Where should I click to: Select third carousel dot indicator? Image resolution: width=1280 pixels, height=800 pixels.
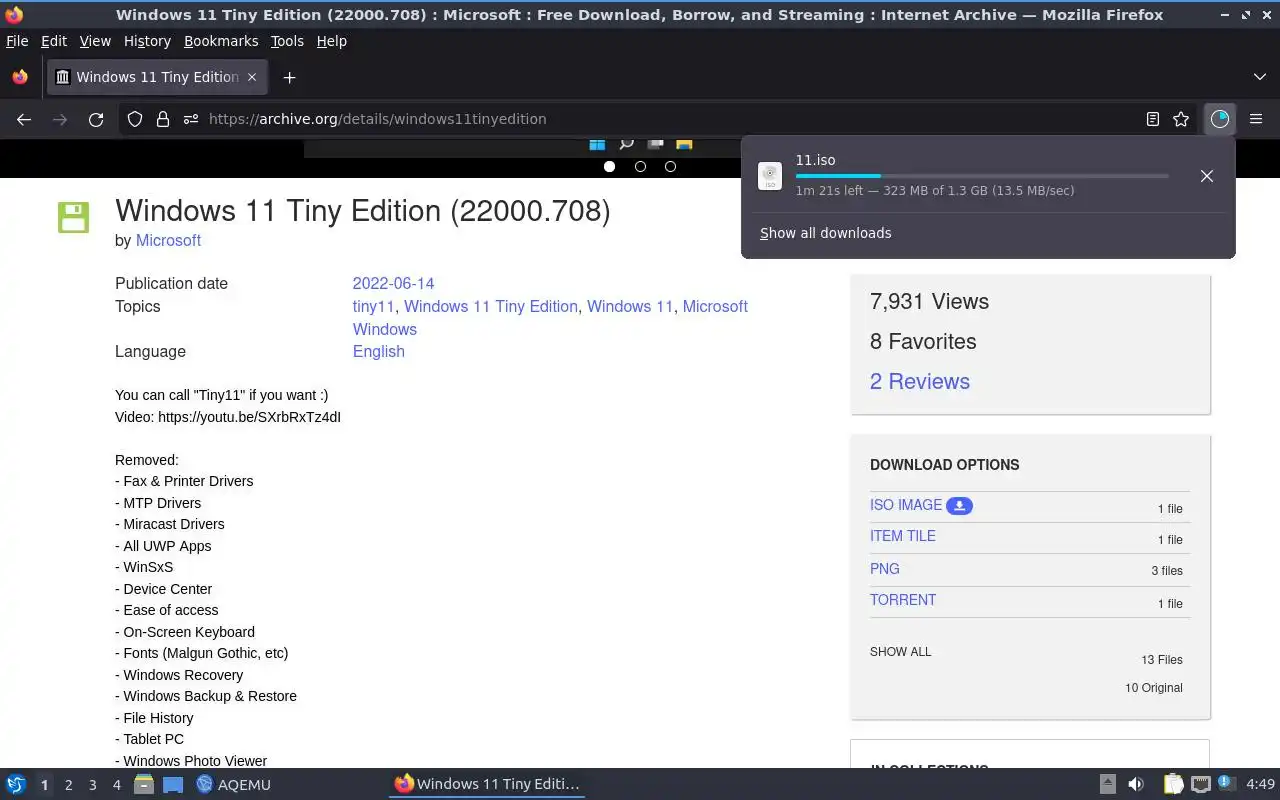tap(670, 166)
